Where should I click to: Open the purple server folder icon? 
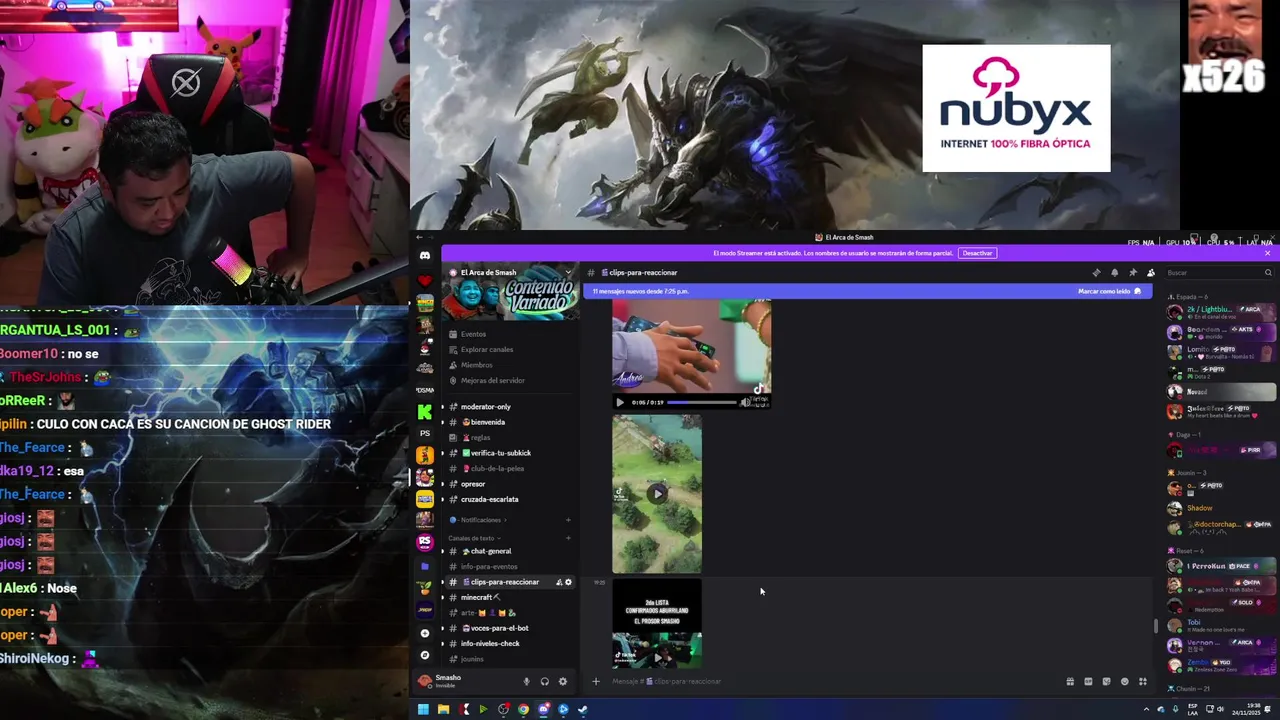click(425, 566)
